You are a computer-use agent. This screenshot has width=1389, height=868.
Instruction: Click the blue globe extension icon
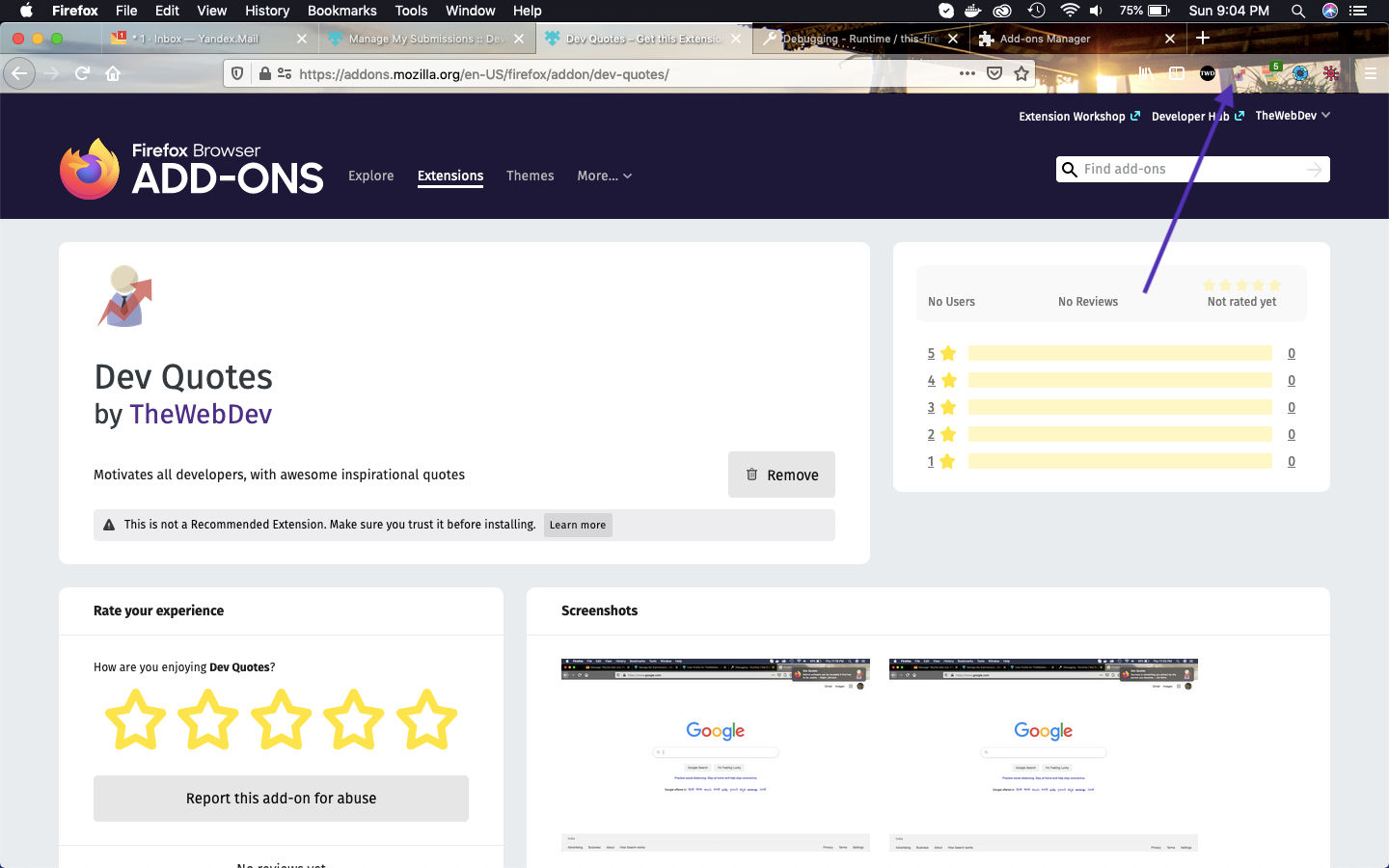pos(1300,73)
